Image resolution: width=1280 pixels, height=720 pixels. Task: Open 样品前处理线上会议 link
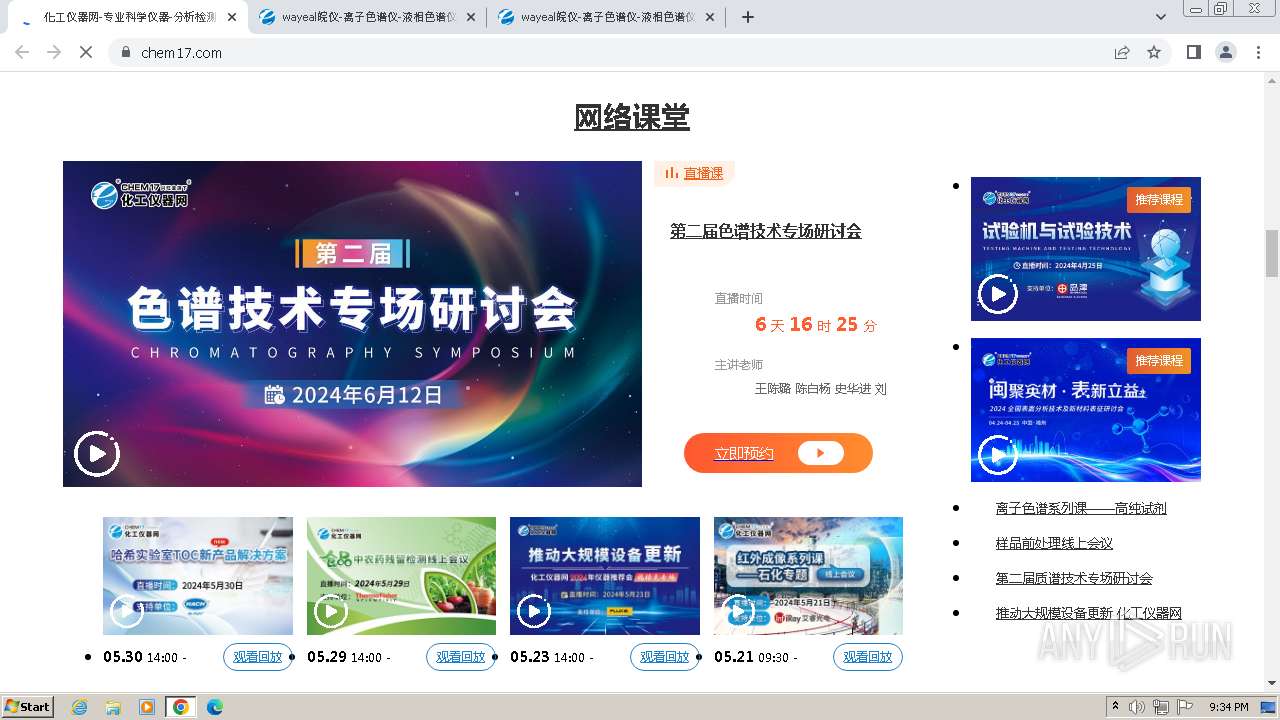coord(1054,543)
